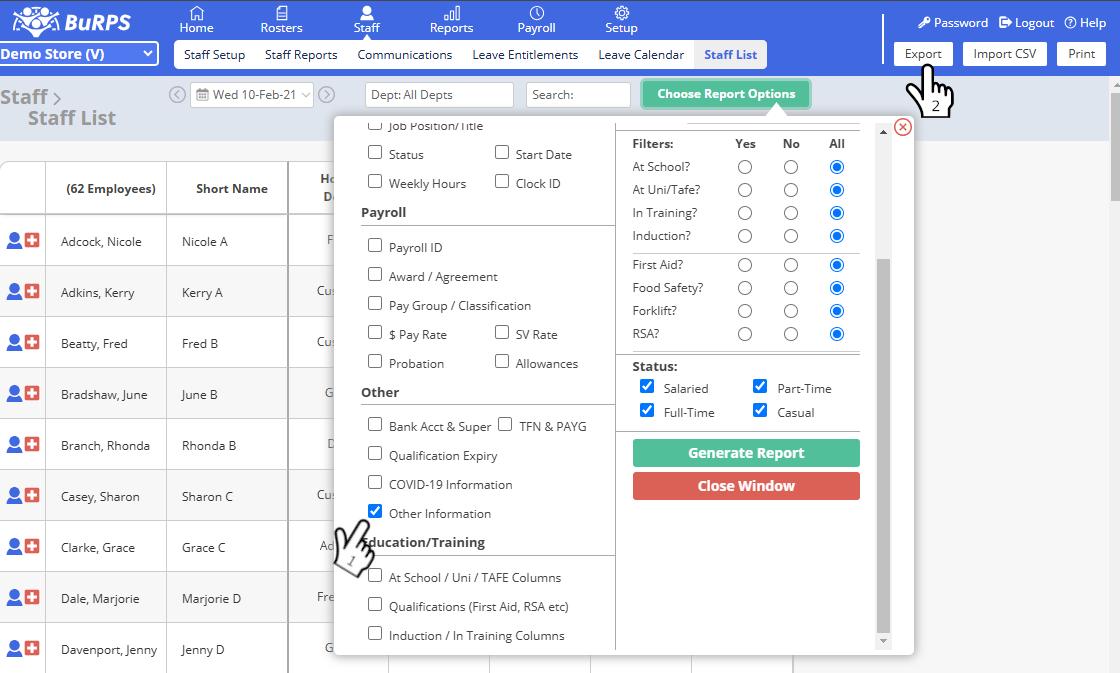Screen dimensions: 1120x673
Task: Switch to the Leave Calendar tab
Action: coord(641,55)
